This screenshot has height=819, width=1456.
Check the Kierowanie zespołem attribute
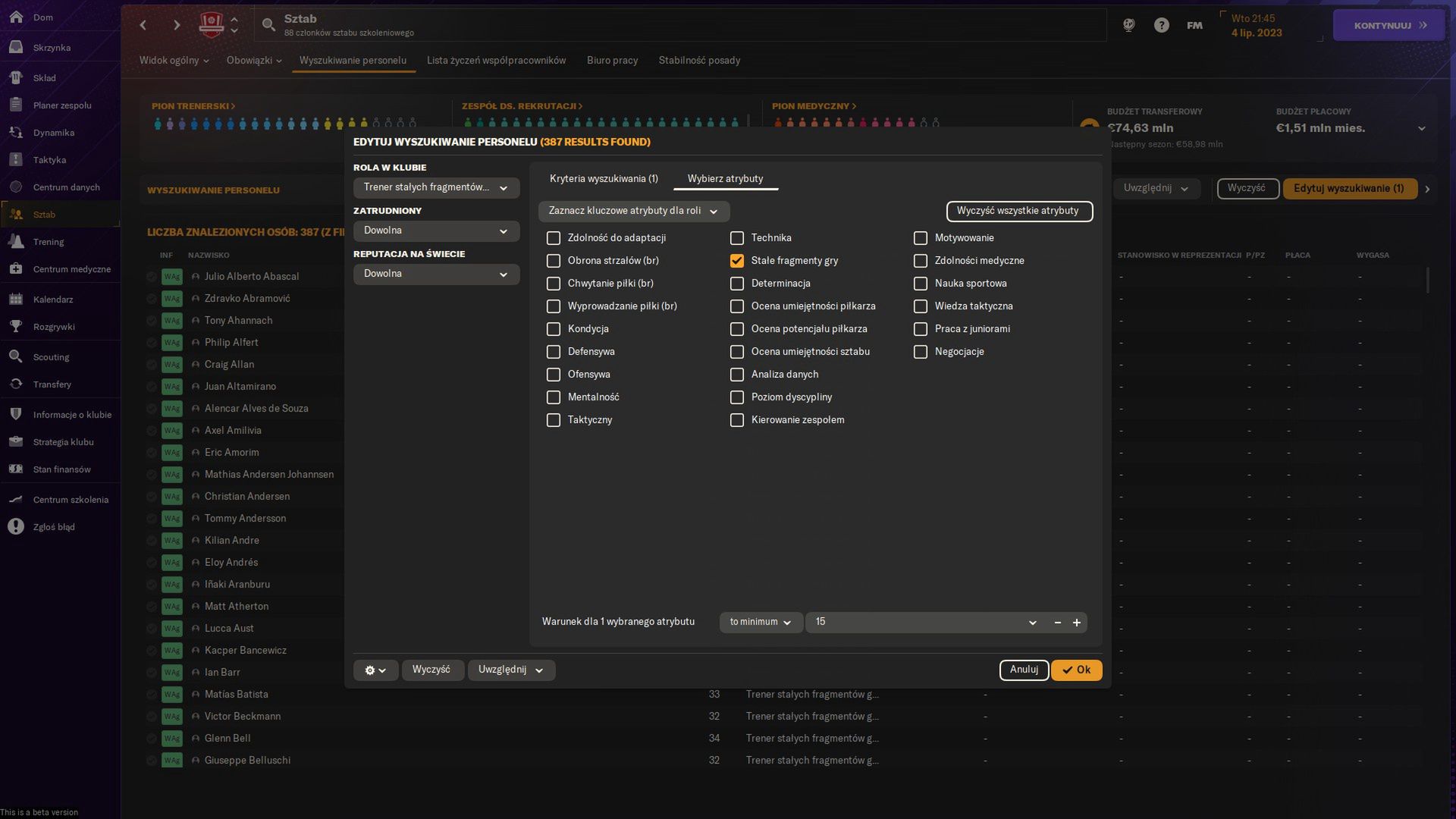pos(737,420)
